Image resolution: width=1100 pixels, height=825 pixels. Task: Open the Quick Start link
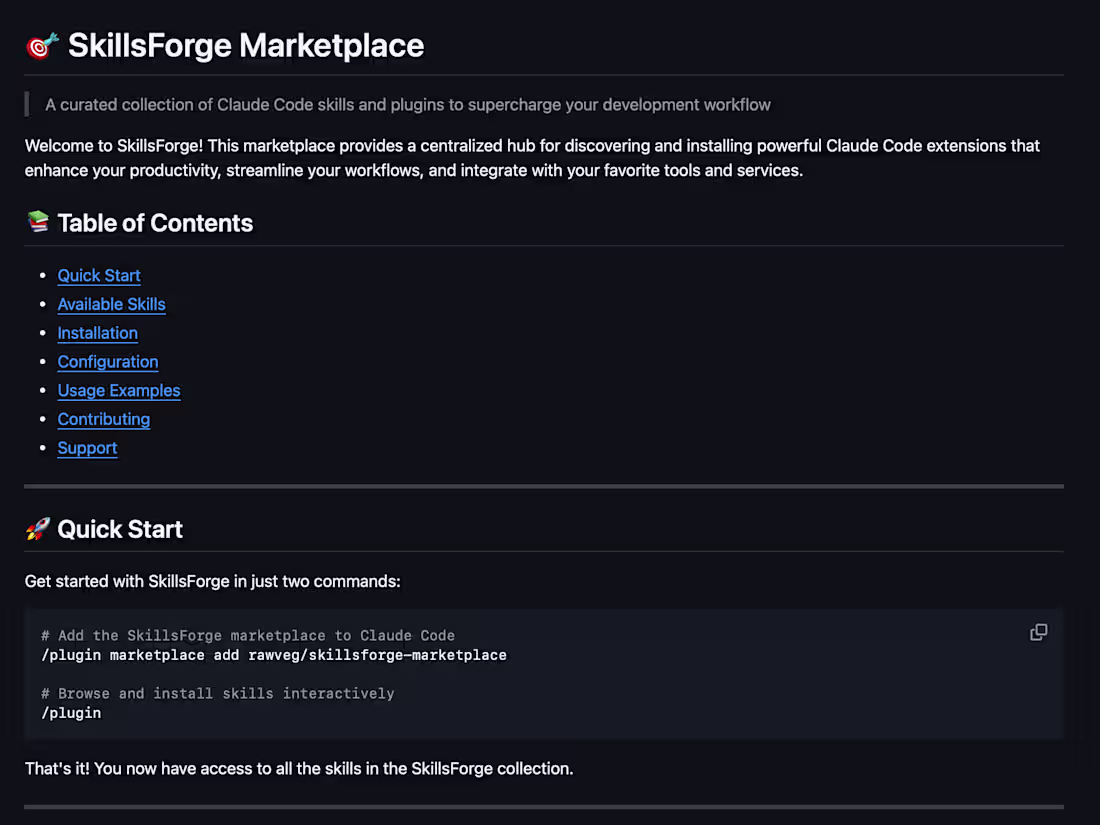pyautogui.click(x=98, y=275)
